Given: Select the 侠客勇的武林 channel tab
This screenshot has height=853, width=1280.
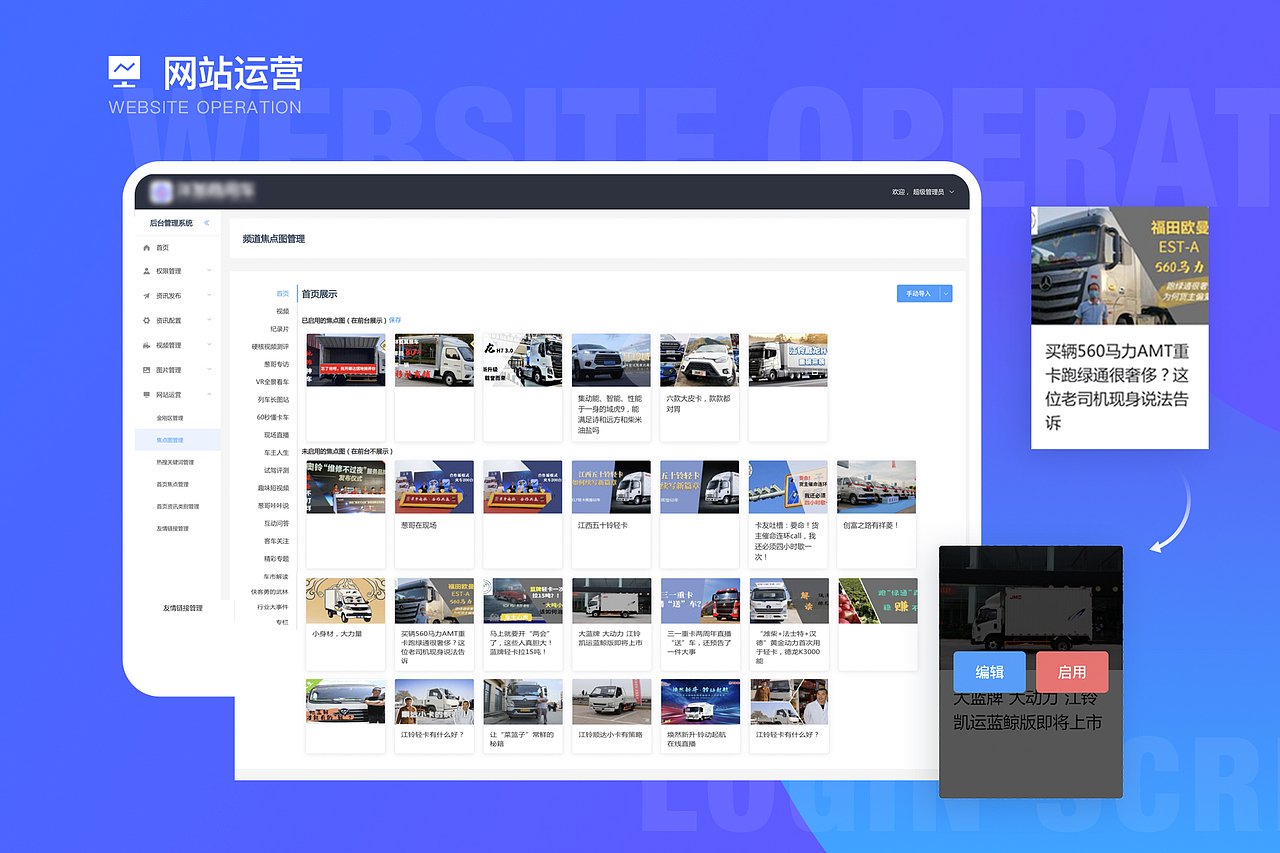Looking at the screenshot, I should [x=270, y=592].
